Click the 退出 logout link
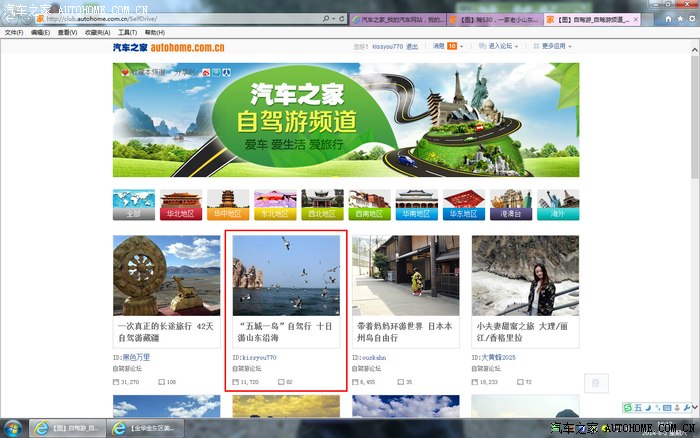This screenshot has height=438, width=700. point(413,46)
